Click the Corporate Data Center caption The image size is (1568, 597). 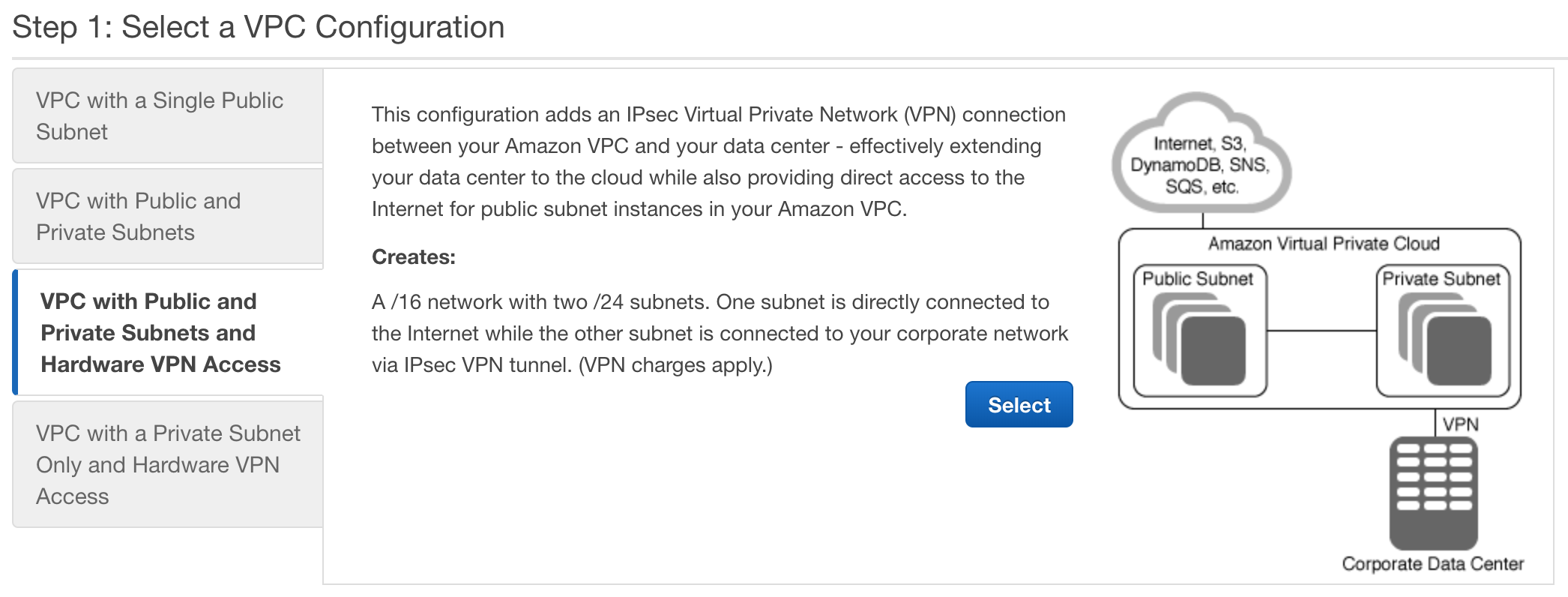pyautogui.click(x=1432, y=564)
